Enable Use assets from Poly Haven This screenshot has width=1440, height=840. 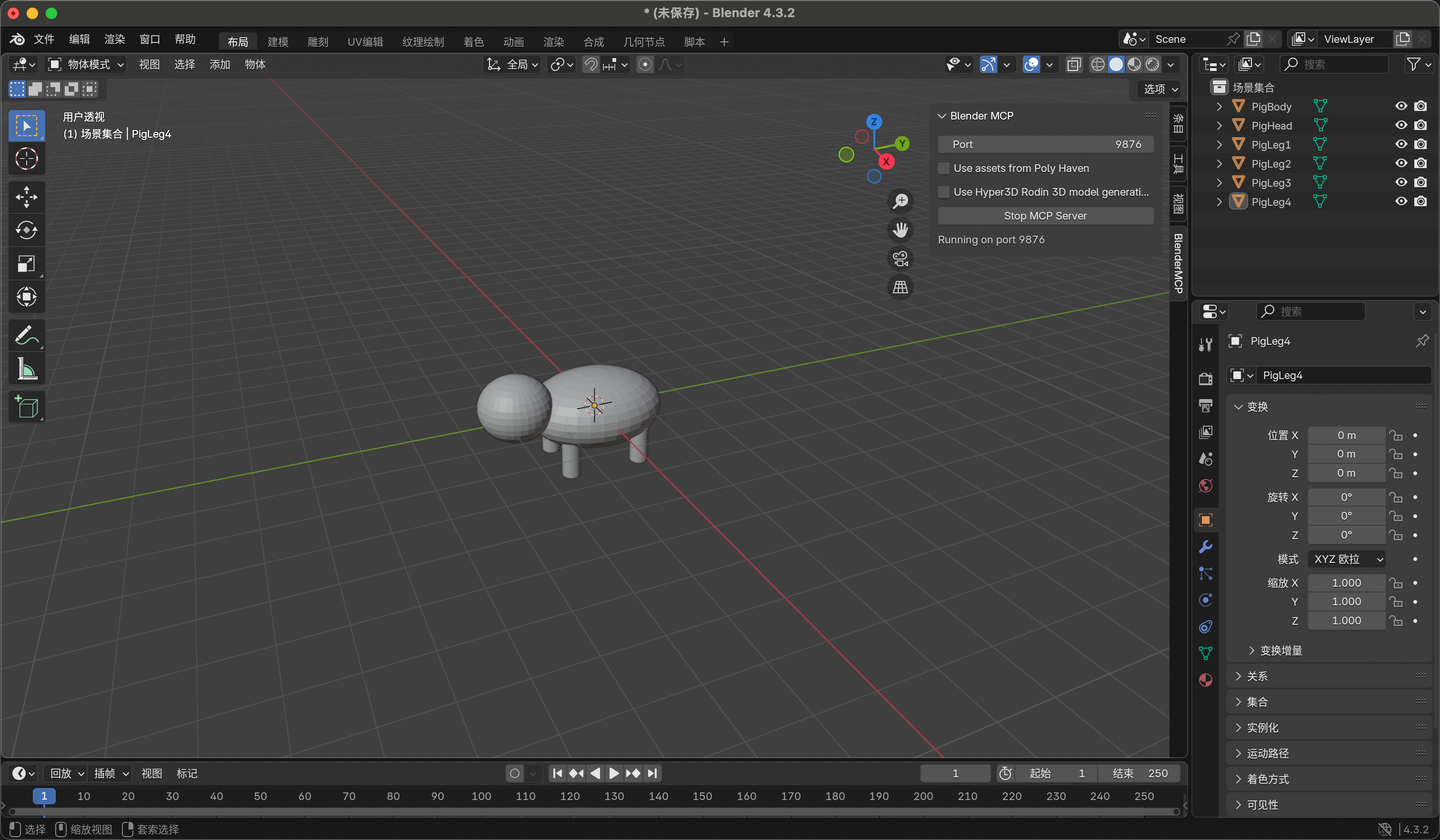coord(944,168)
